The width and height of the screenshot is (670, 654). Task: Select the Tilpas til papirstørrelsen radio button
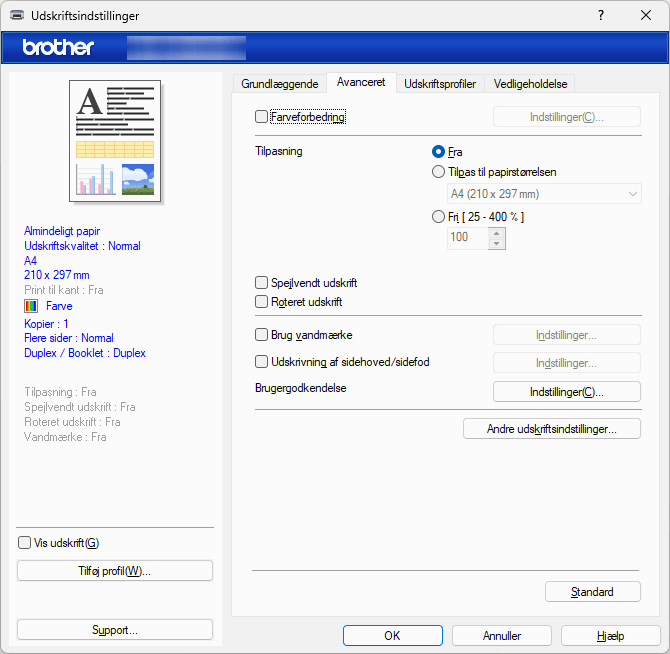(438, 172)
